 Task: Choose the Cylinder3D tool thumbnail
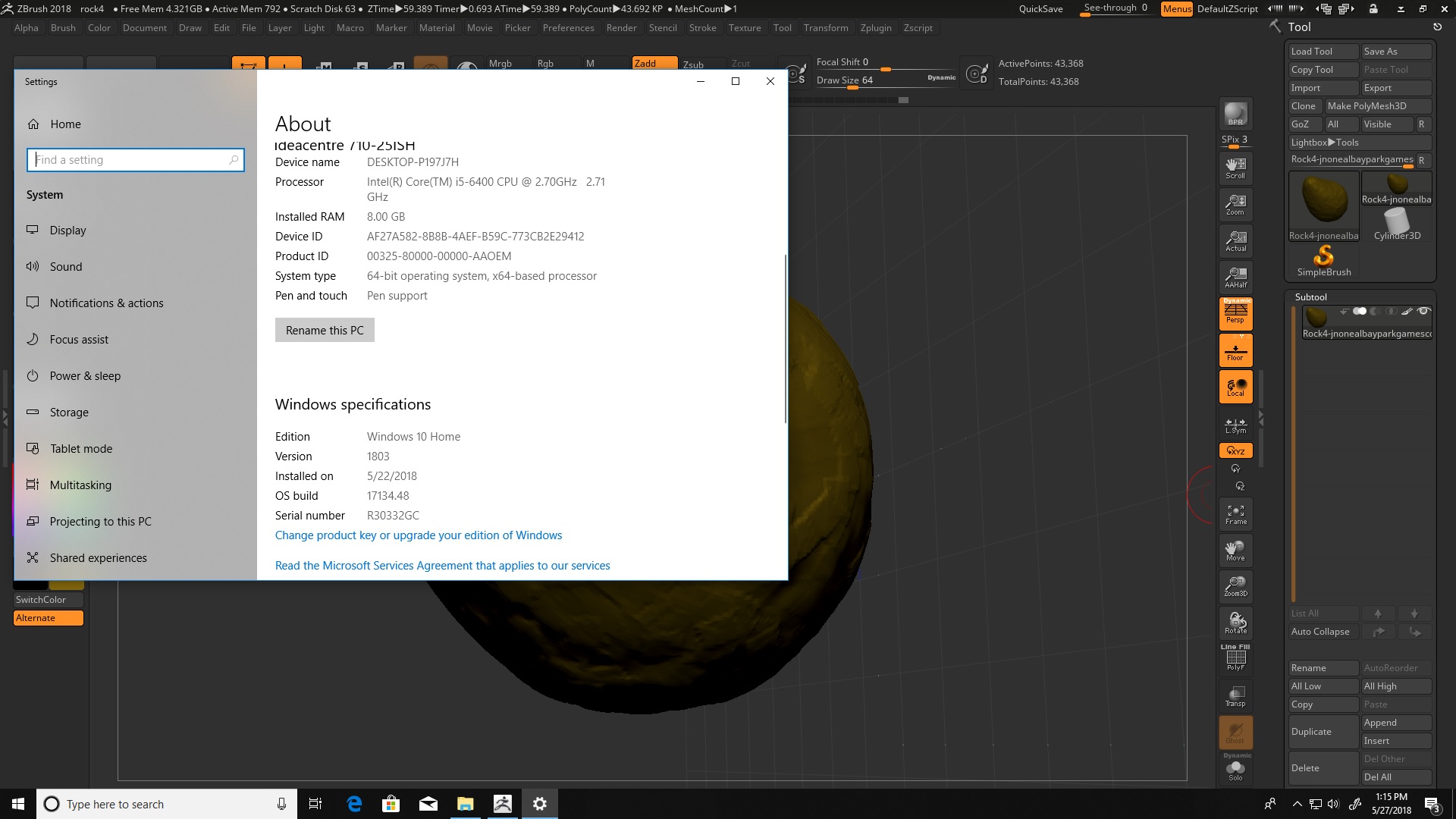point(1397,224)
